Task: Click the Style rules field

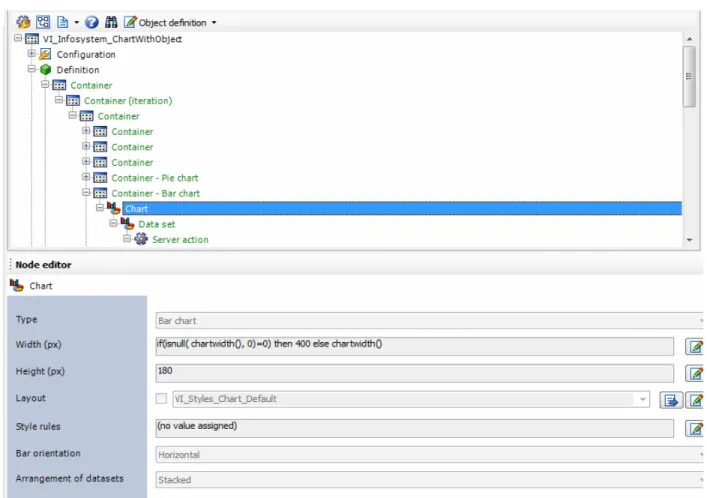Action: pos(414,428)
